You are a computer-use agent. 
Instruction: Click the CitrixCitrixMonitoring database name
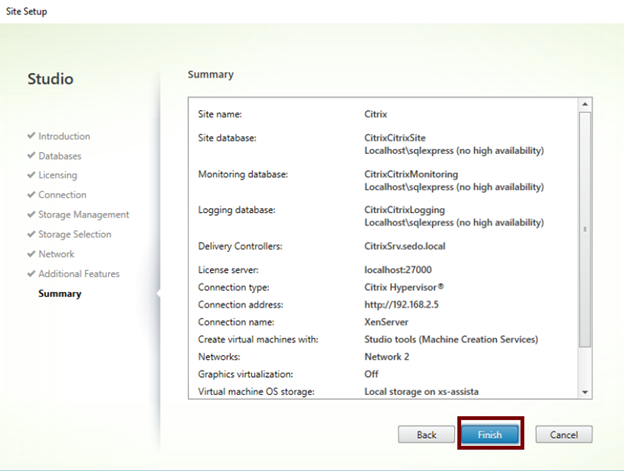tap(411, 174)
